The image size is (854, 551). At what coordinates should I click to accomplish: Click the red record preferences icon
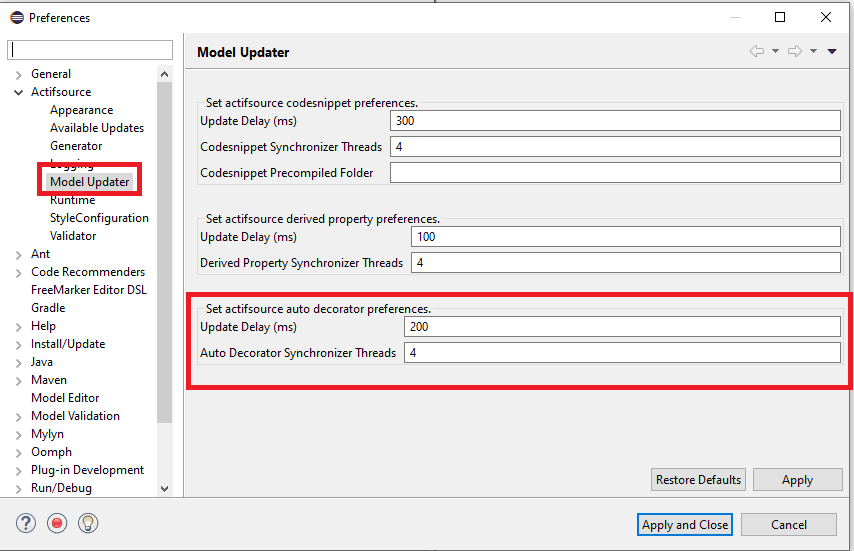click(57, 523)
